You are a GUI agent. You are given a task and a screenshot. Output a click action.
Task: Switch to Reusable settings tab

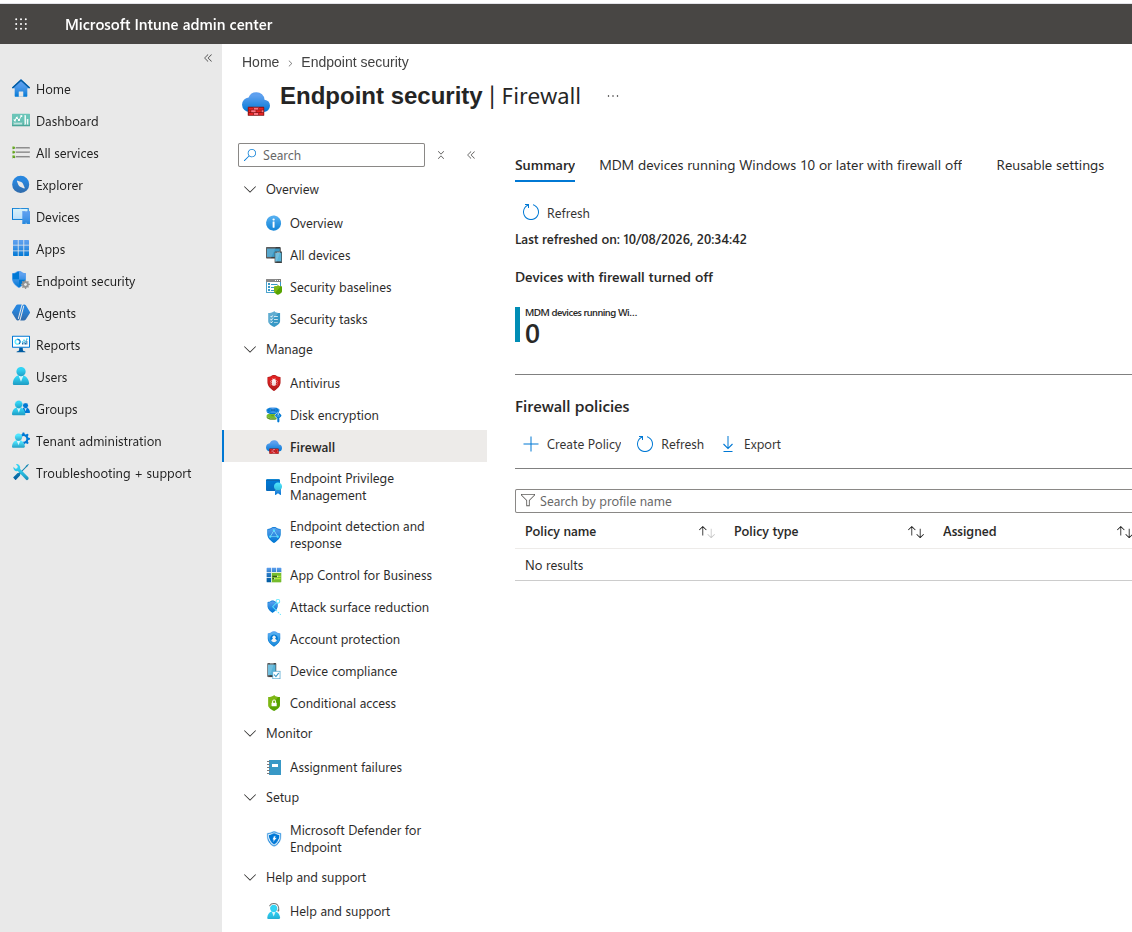pos(1050,165)
